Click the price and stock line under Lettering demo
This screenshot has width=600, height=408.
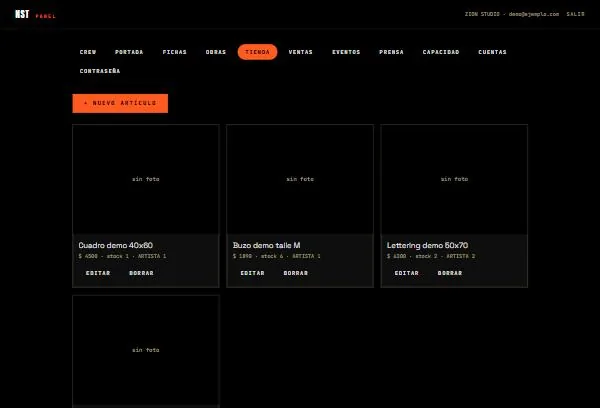click(431, 256)
